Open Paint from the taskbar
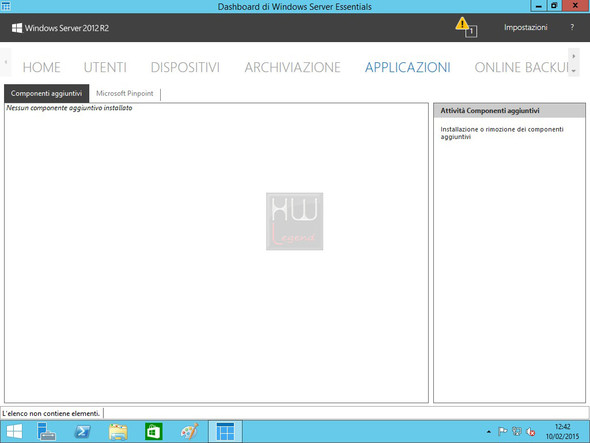 [x=189, y=431]
